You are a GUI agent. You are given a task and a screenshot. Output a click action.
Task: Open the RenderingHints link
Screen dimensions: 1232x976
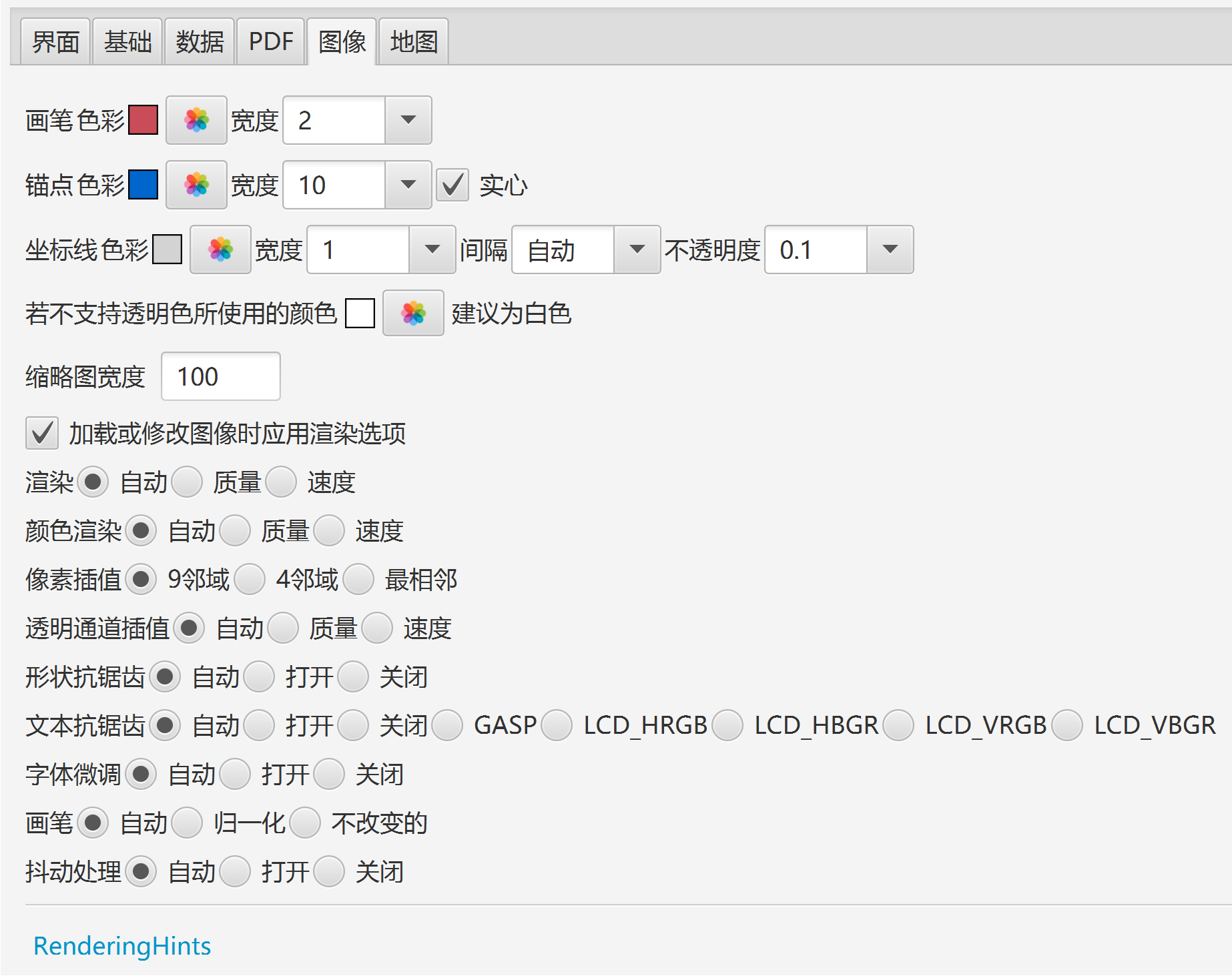point(122,946)
